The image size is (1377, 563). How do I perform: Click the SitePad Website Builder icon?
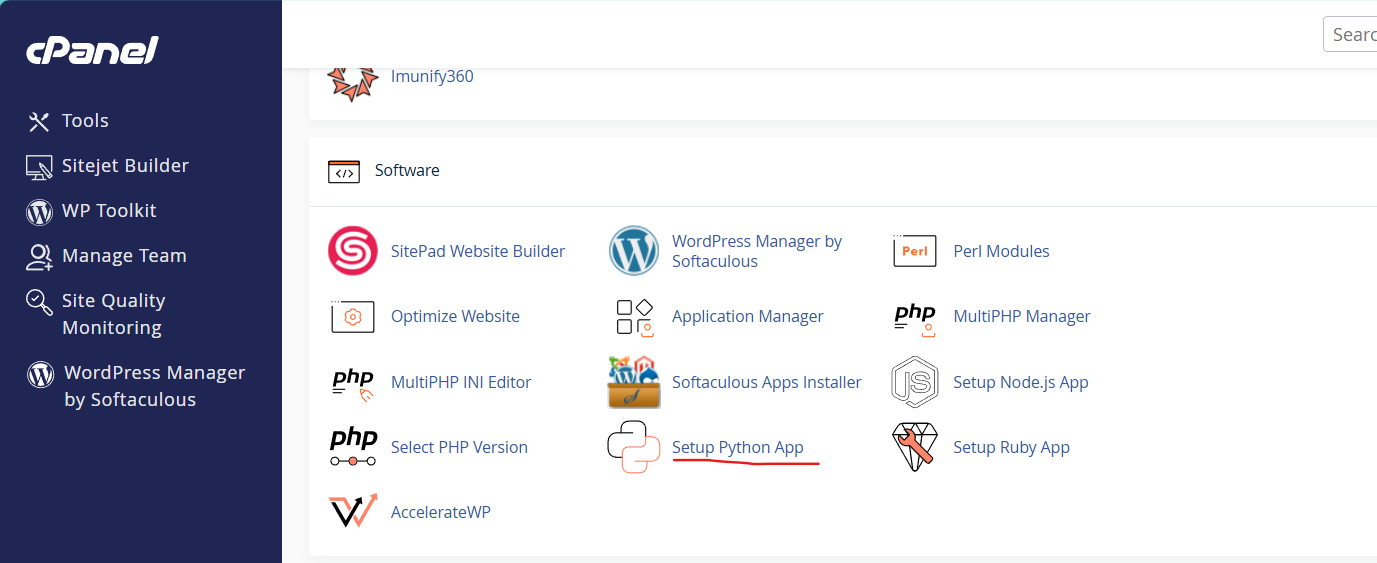point(353,251)
